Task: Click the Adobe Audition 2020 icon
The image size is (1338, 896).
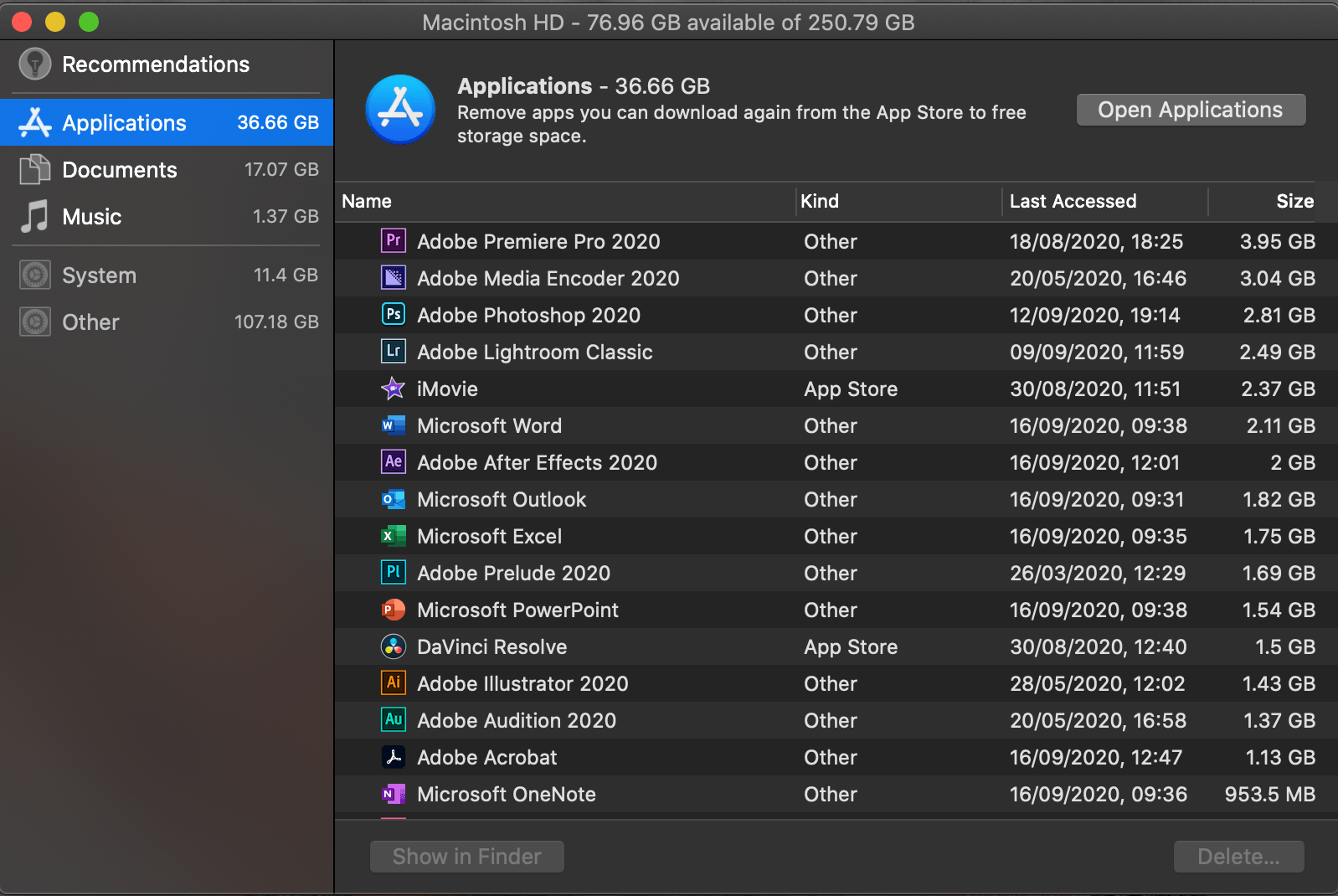Action: [394, 720]
